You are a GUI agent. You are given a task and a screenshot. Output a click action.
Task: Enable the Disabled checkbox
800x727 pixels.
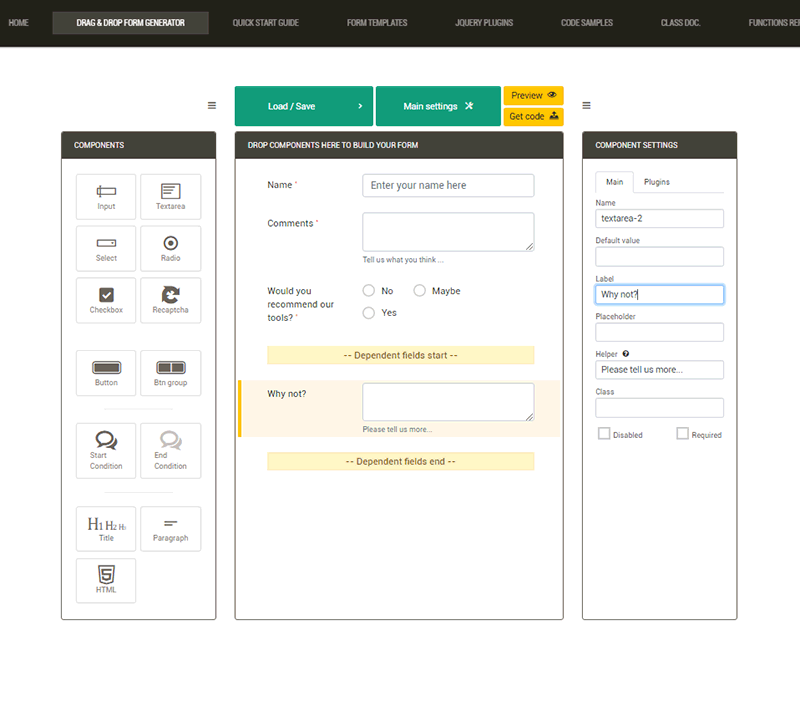point(604,434)
